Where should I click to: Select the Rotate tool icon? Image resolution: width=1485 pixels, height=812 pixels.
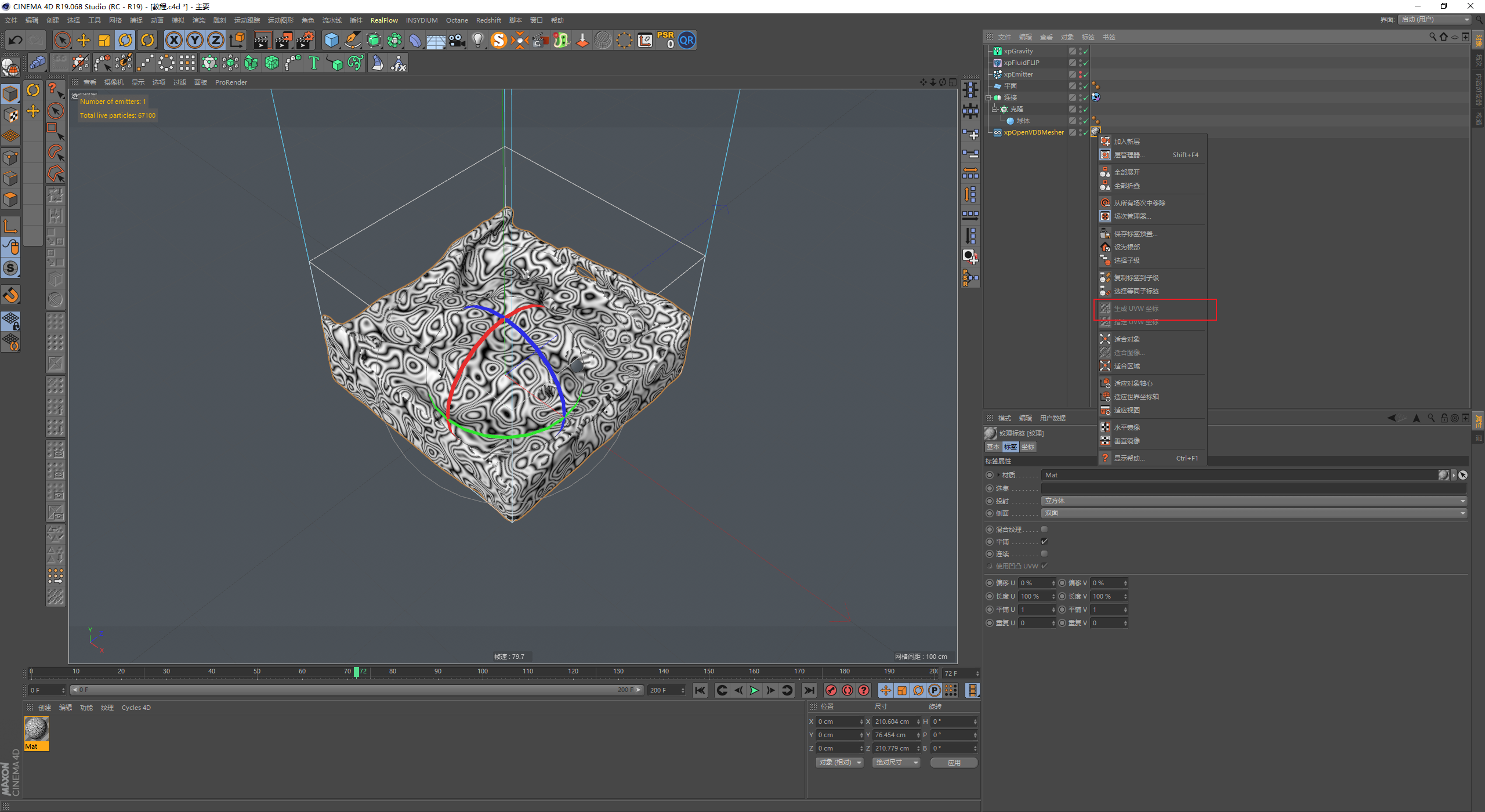(125, 41)
